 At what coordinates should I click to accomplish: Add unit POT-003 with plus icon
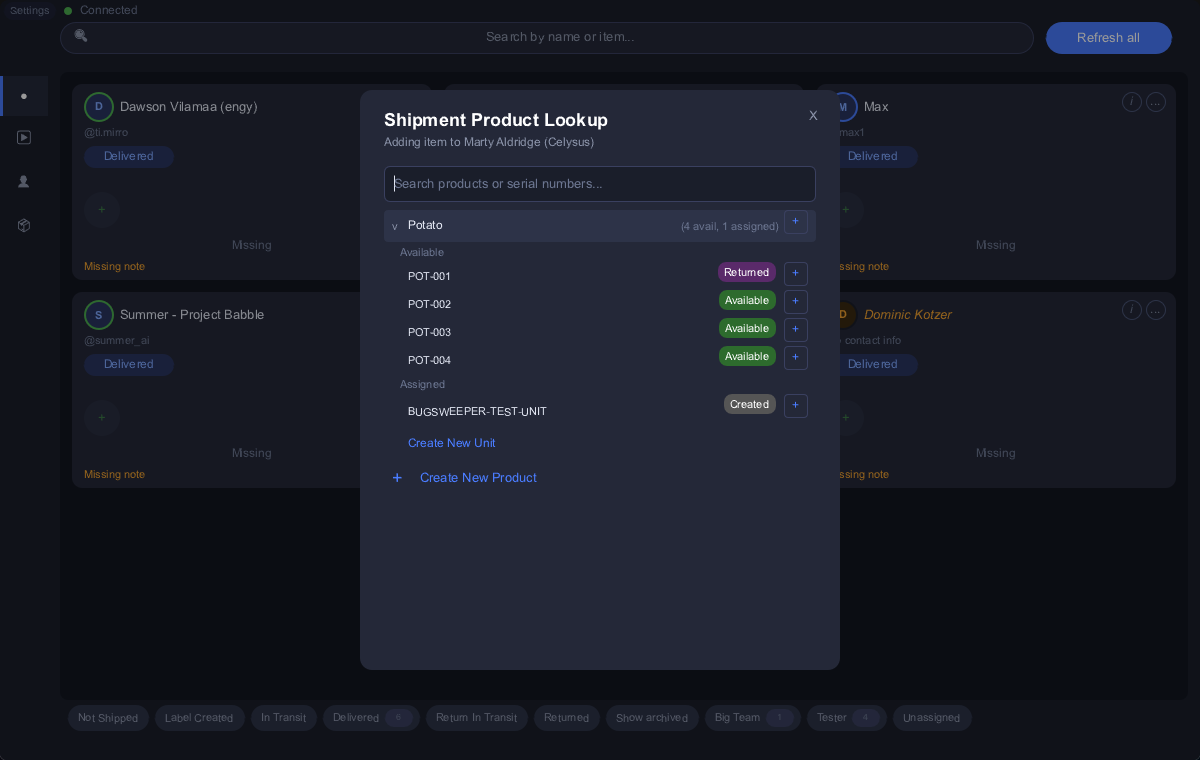[x=796, y=329]
